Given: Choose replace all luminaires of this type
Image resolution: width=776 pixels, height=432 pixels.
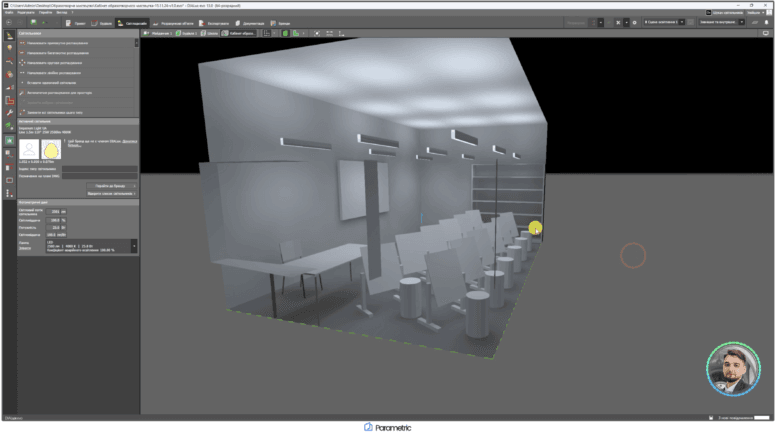Looking at the screenshot, I should click(76, 112).
